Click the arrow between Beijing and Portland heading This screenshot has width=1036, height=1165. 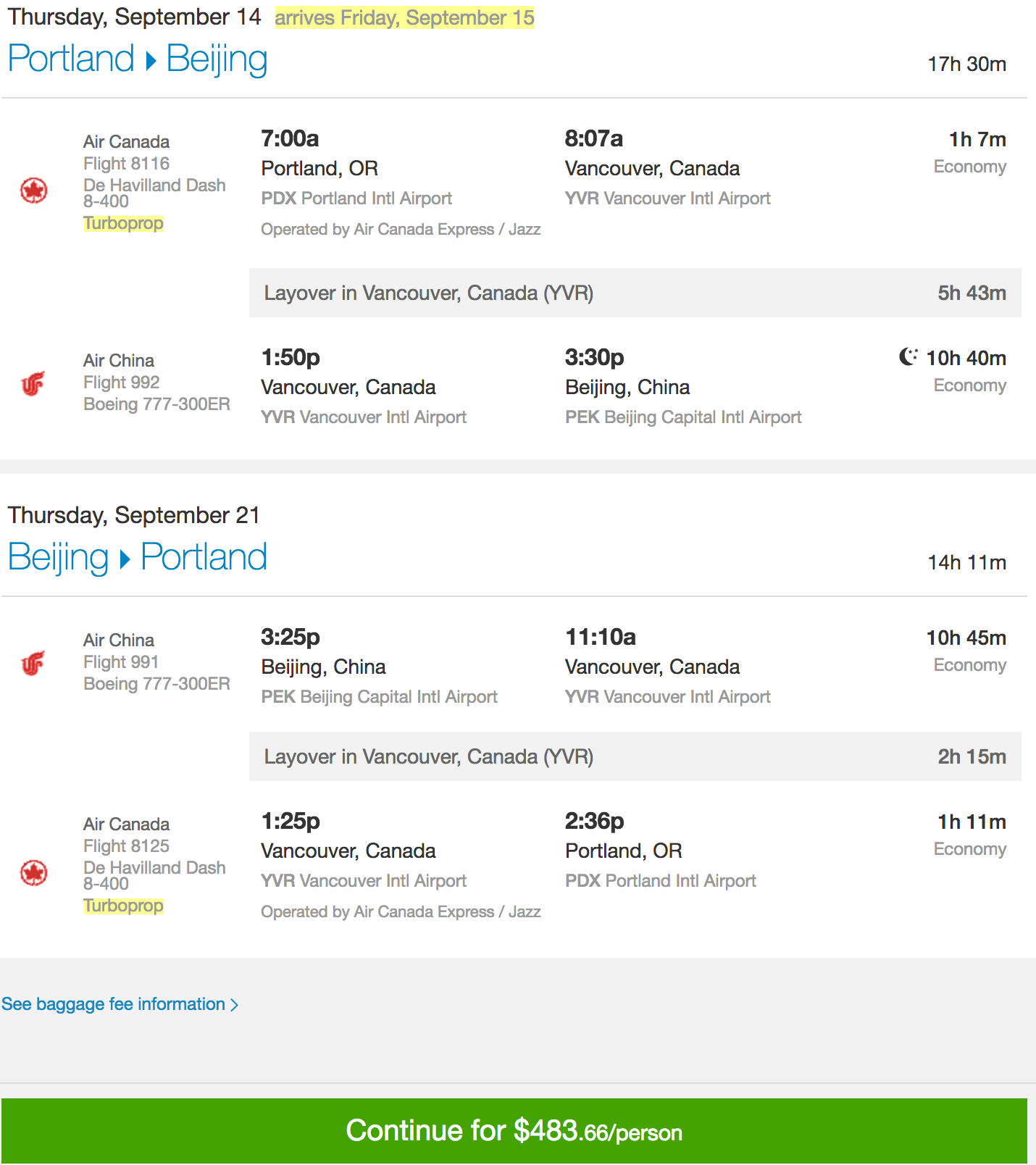[125, 559]
